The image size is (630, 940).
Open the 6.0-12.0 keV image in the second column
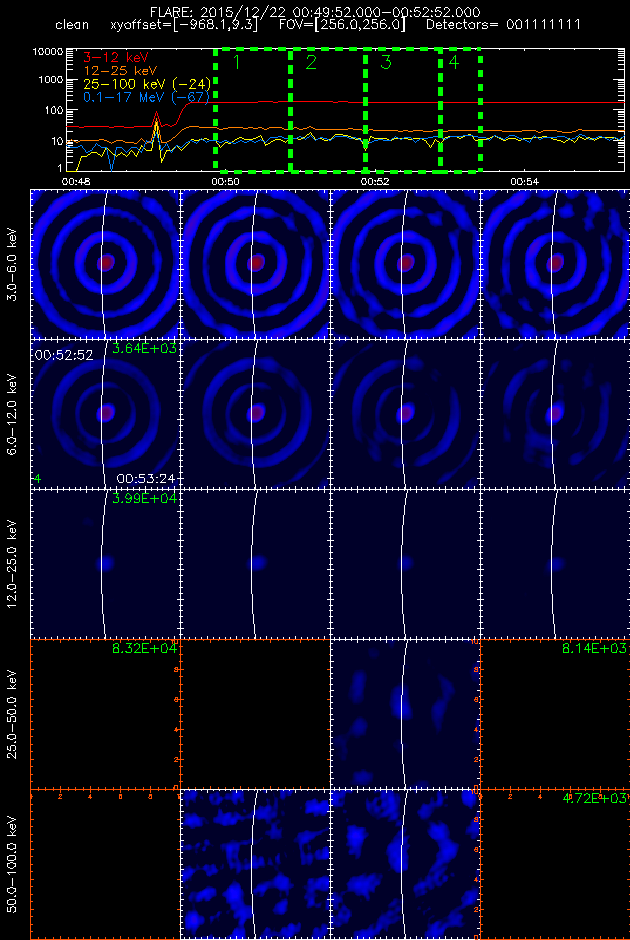[x=255, y=414]
